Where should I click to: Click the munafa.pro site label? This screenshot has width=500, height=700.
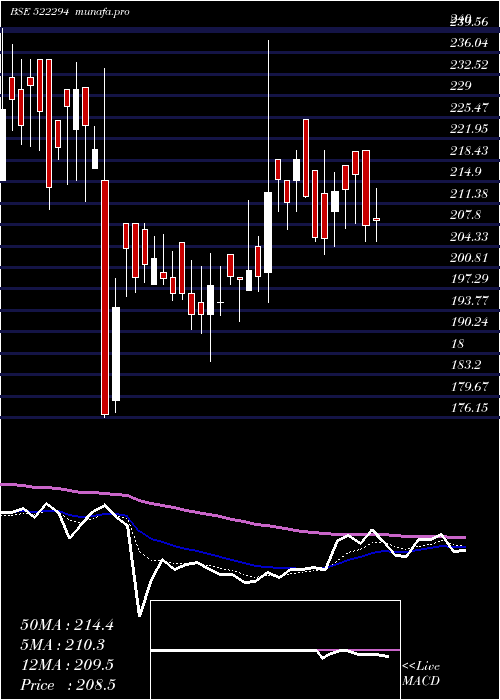tap(102, 12)
